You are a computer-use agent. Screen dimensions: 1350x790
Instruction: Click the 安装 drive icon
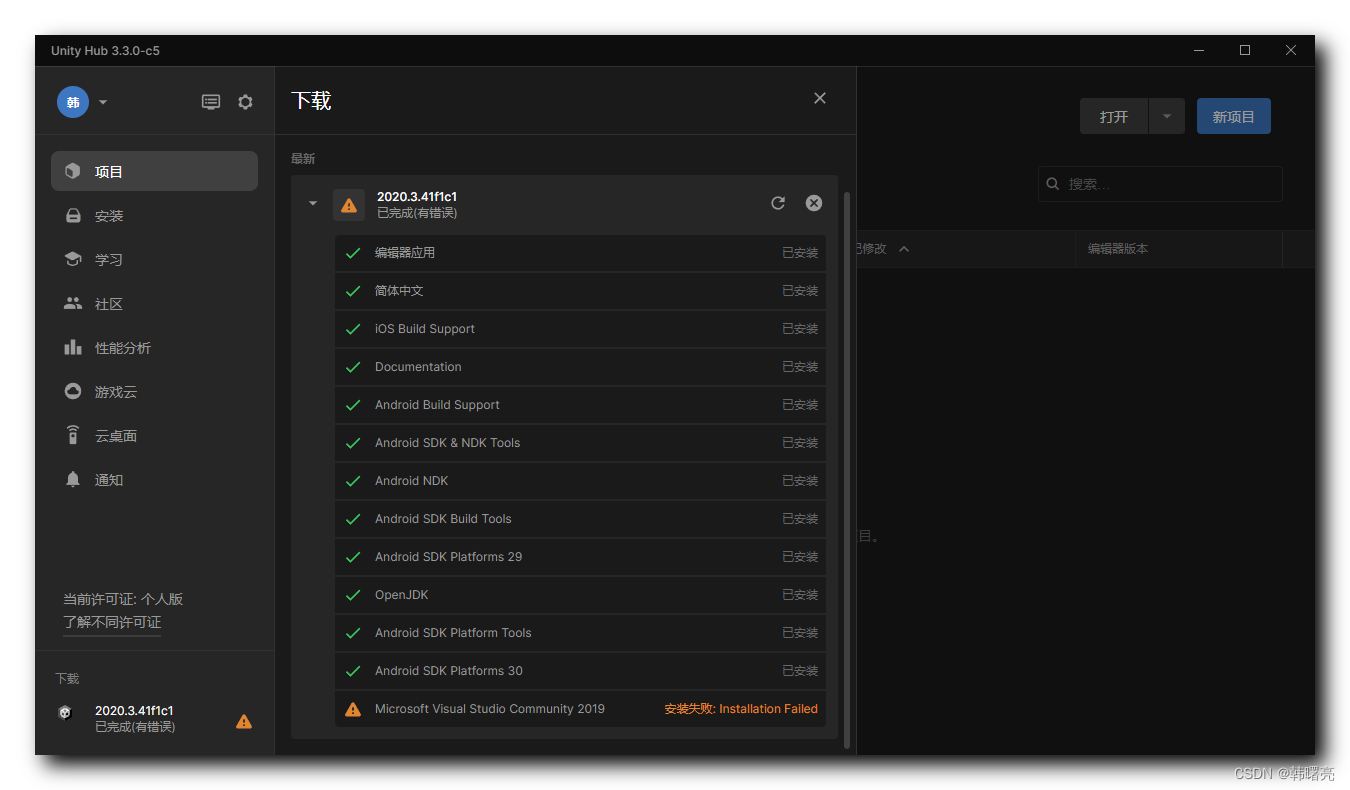(73, 215)
